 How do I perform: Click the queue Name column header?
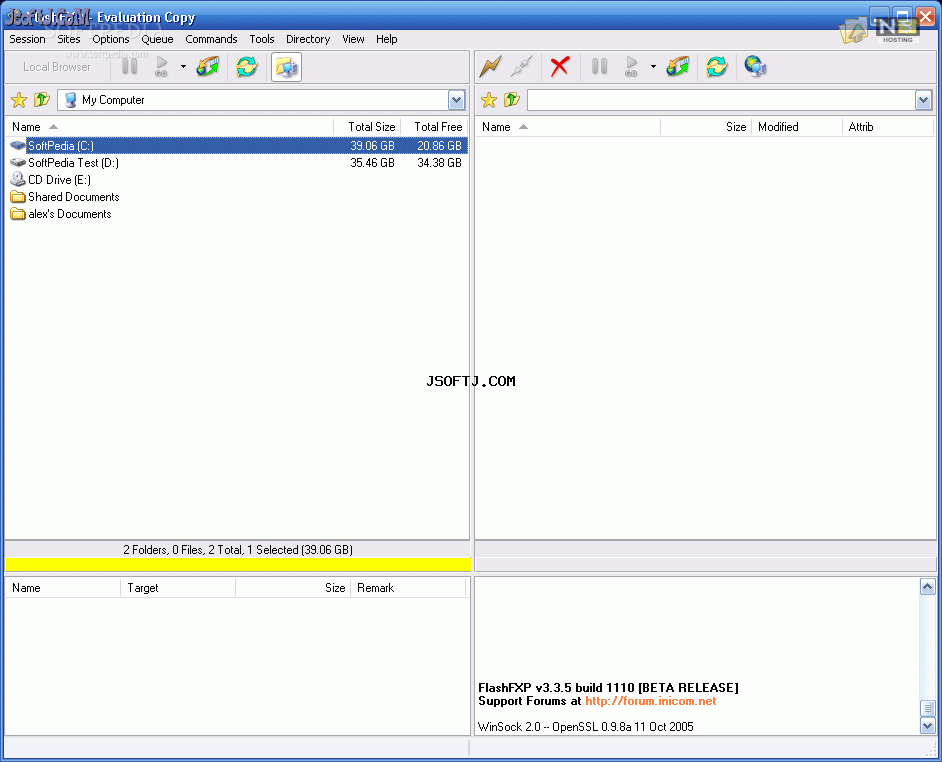click(x=63, y=588)
